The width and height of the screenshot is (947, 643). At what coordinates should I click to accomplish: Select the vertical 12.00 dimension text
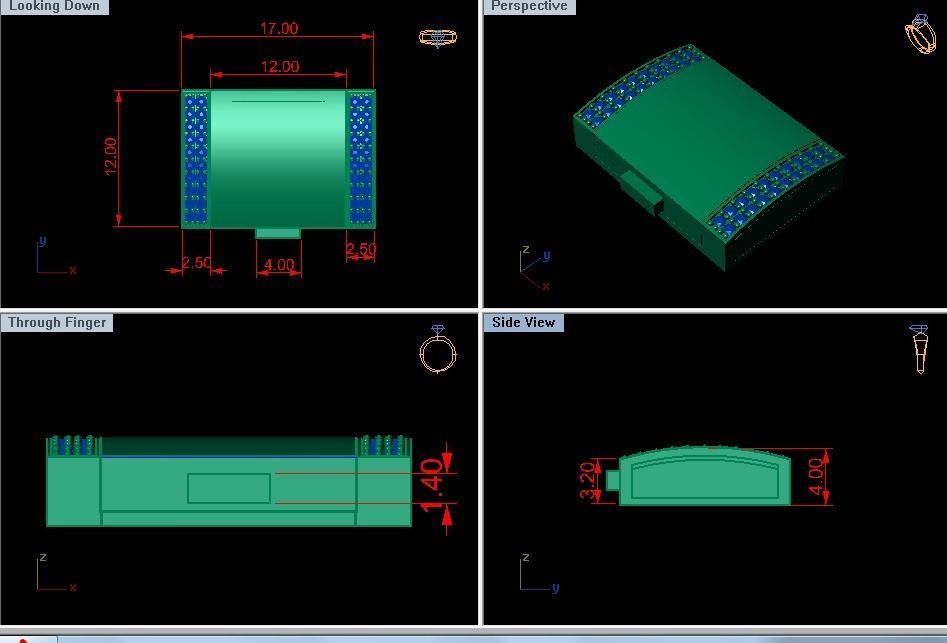pyautogui.click(x=111, y=156)
